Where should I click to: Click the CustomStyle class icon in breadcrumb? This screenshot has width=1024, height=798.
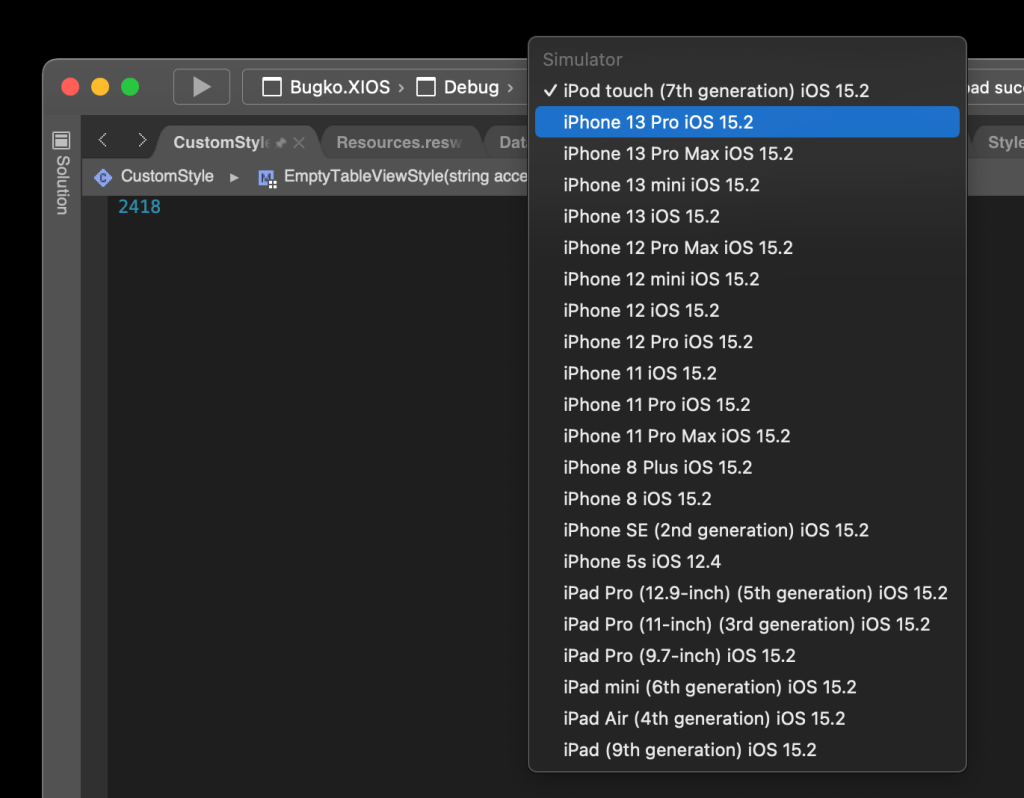102,177
